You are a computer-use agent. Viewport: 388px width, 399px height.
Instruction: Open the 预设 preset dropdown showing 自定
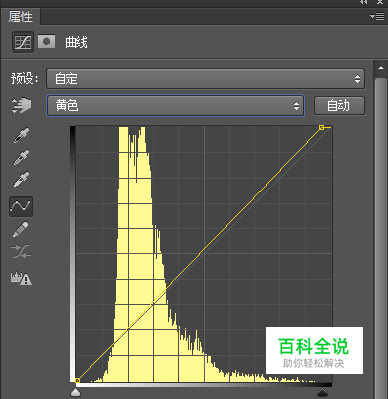(205, 79)
